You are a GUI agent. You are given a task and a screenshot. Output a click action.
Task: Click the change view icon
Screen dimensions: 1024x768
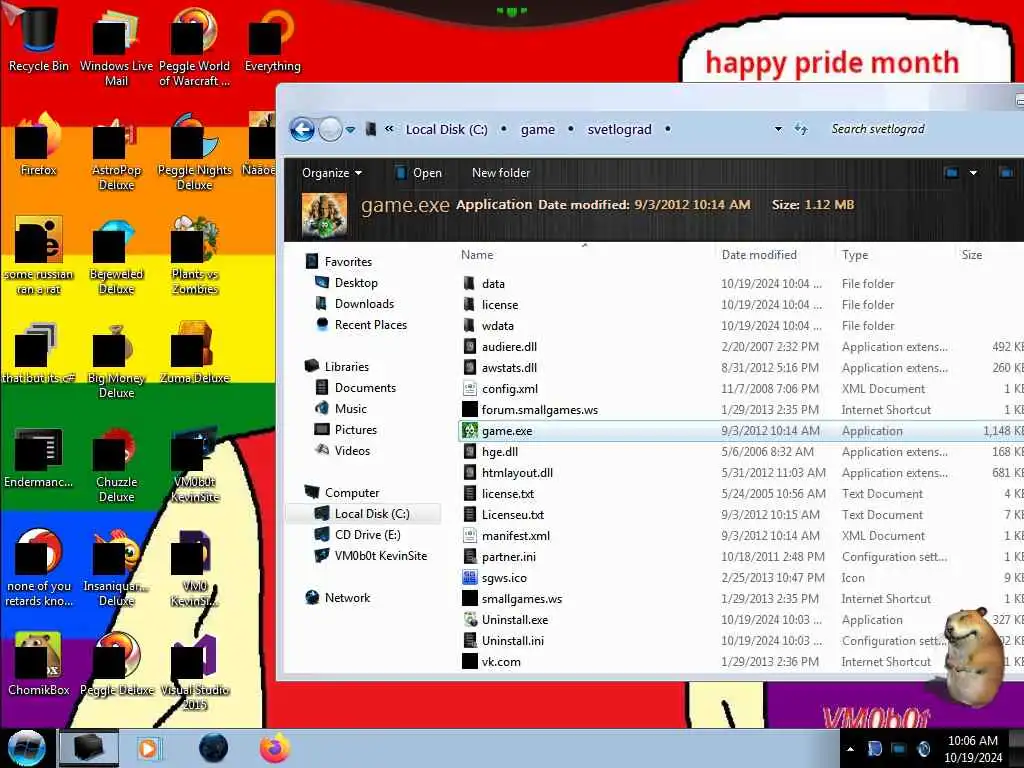(952, 173)
